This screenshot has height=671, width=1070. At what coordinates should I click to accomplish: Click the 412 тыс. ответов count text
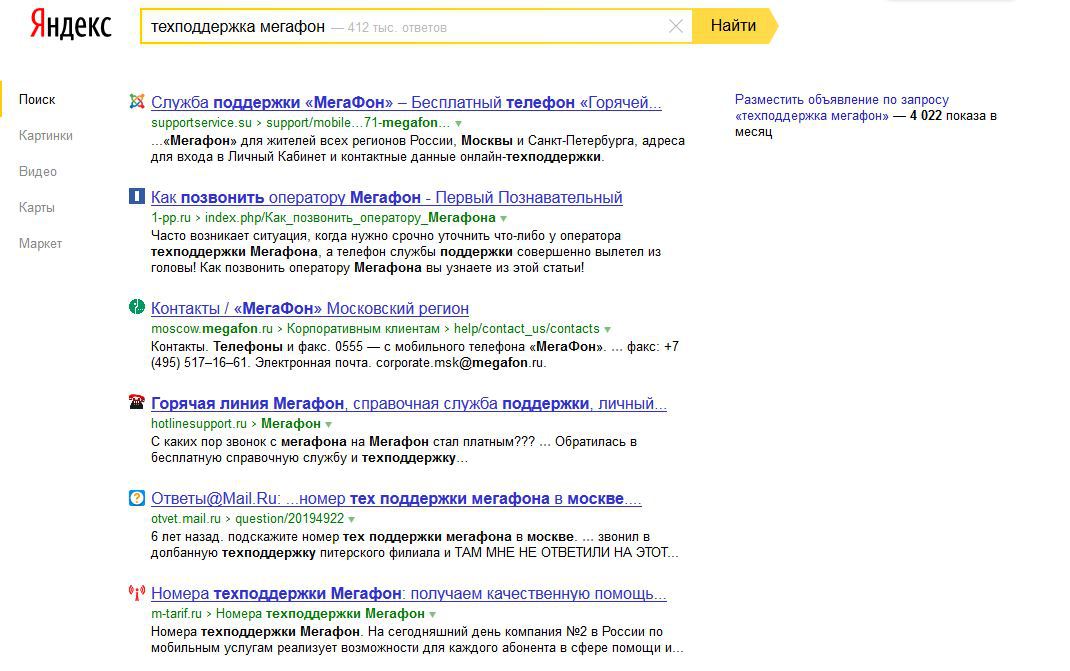(397, 27)
